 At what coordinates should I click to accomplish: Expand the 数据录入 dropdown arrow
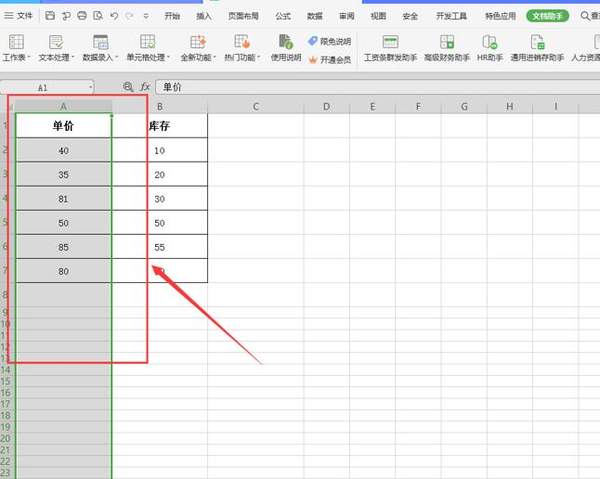click(117, 57)
